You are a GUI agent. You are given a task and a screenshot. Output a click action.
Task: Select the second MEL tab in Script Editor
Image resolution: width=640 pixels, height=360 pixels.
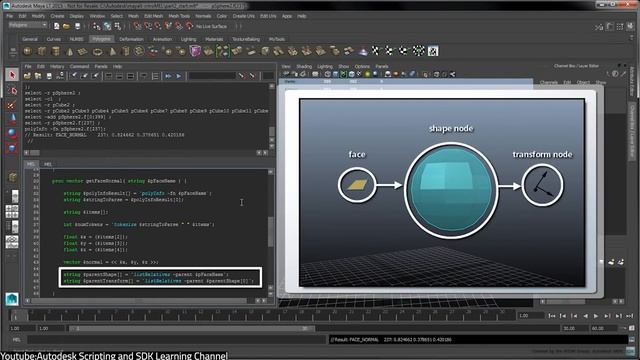pyautogui.click(x=48, y=164)
